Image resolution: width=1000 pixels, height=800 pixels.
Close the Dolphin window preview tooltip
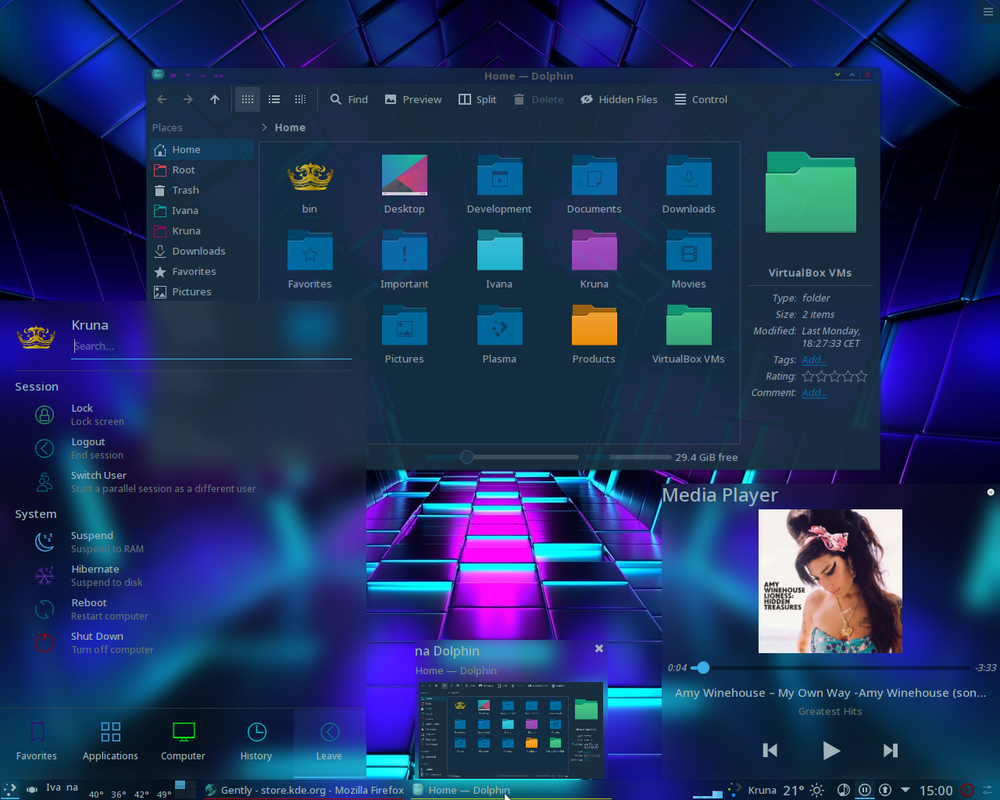599,648
